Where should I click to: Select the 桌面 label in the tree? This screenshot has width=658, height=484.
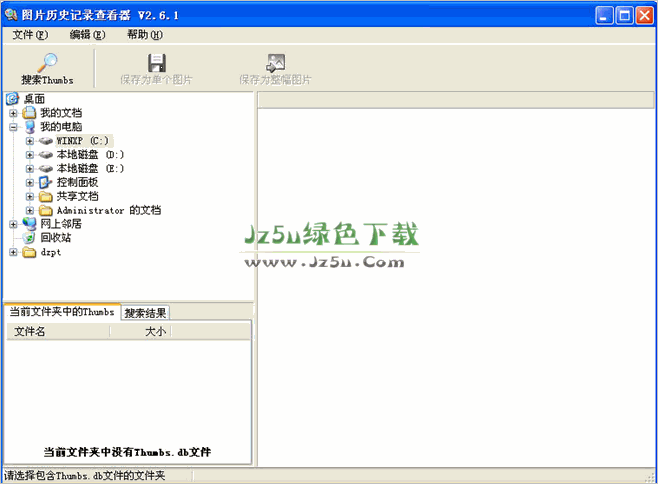pos(34,99)
